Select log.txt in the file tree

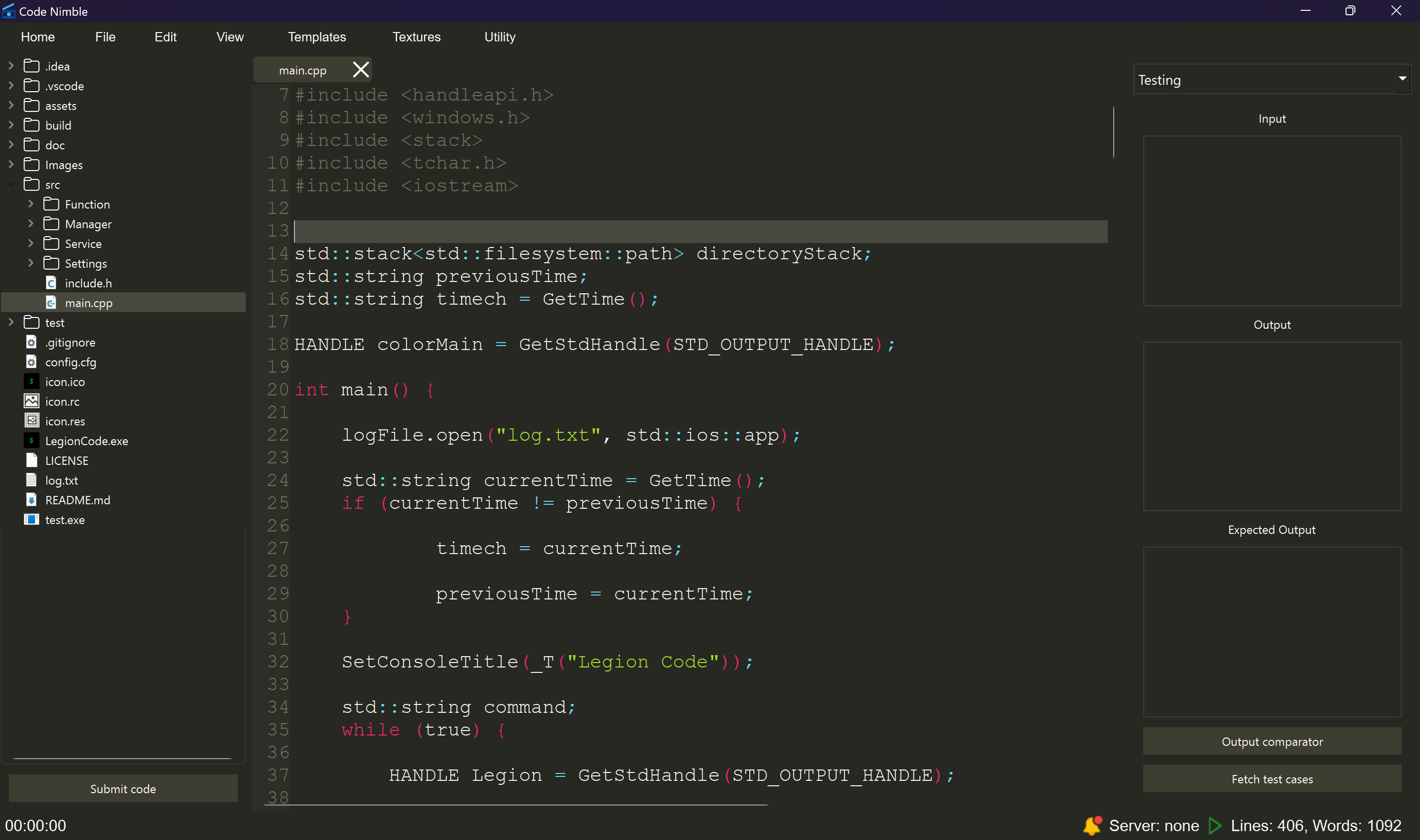62,481
